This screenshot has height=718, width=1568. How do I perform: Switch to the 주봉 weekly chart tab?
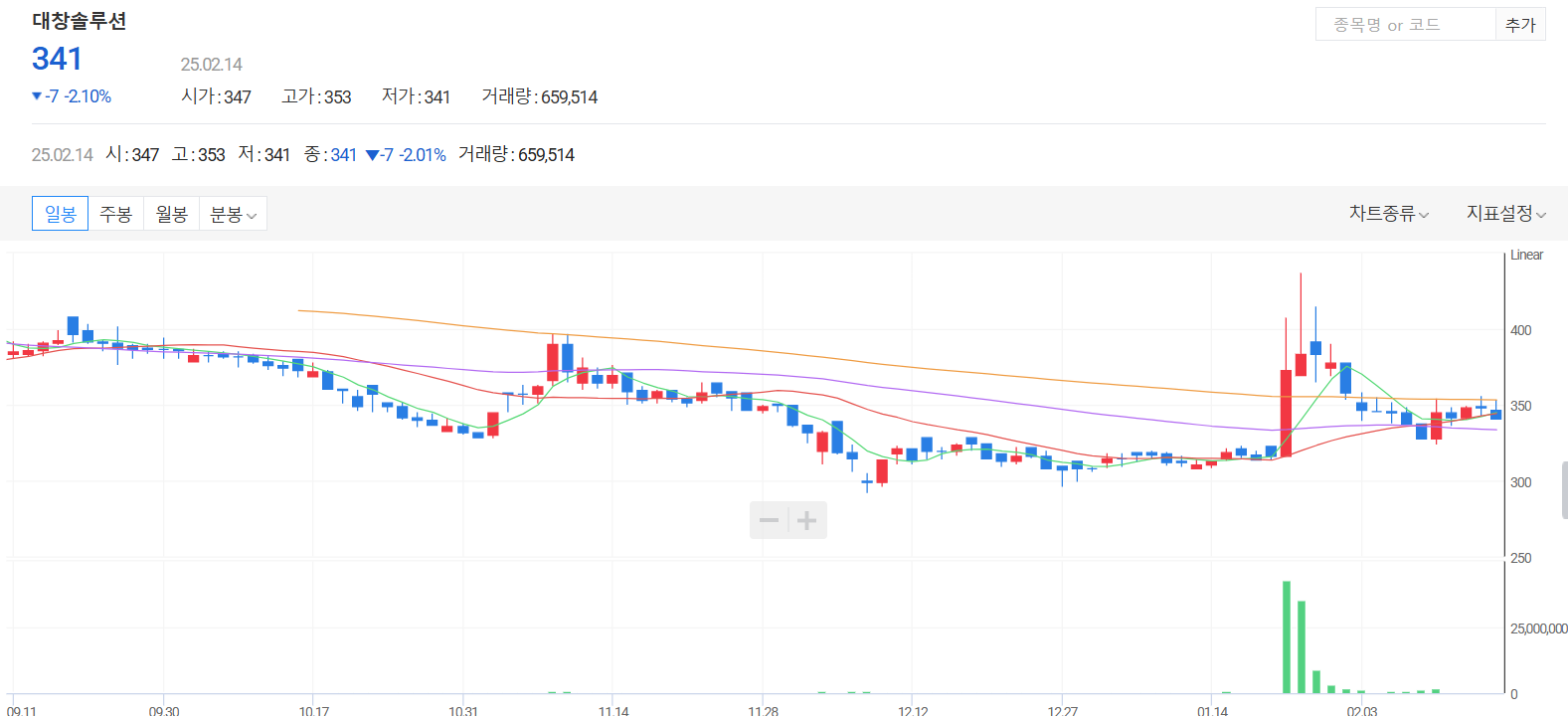coord(116,214)
